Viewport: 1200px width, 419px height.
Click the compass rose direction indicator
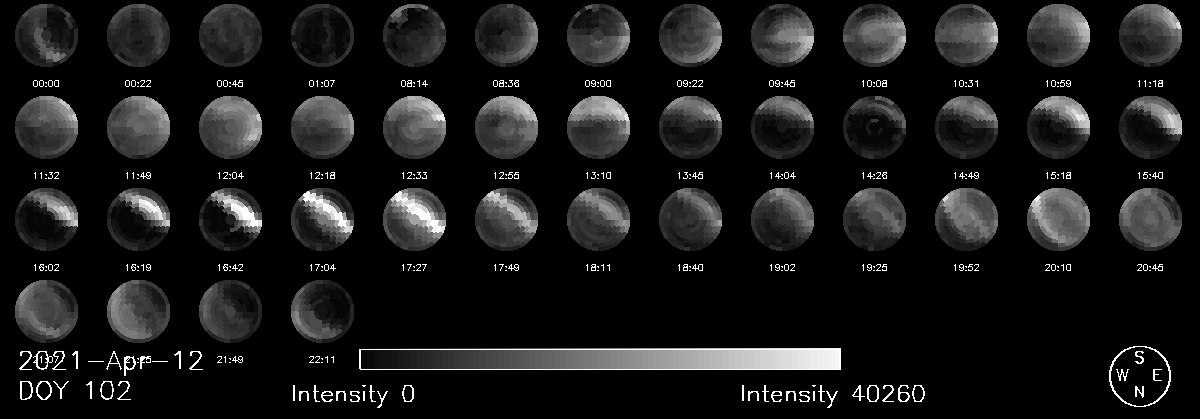click(1138, 376)
